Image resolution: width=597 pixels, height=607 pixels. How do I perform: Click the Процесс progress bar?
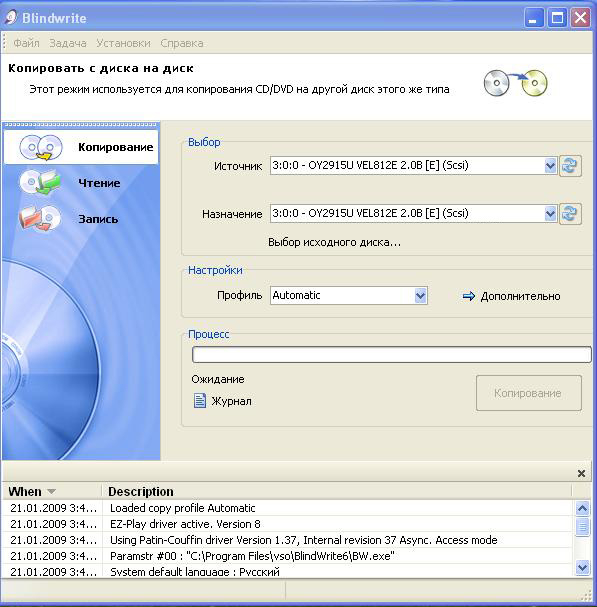point(391,355)
